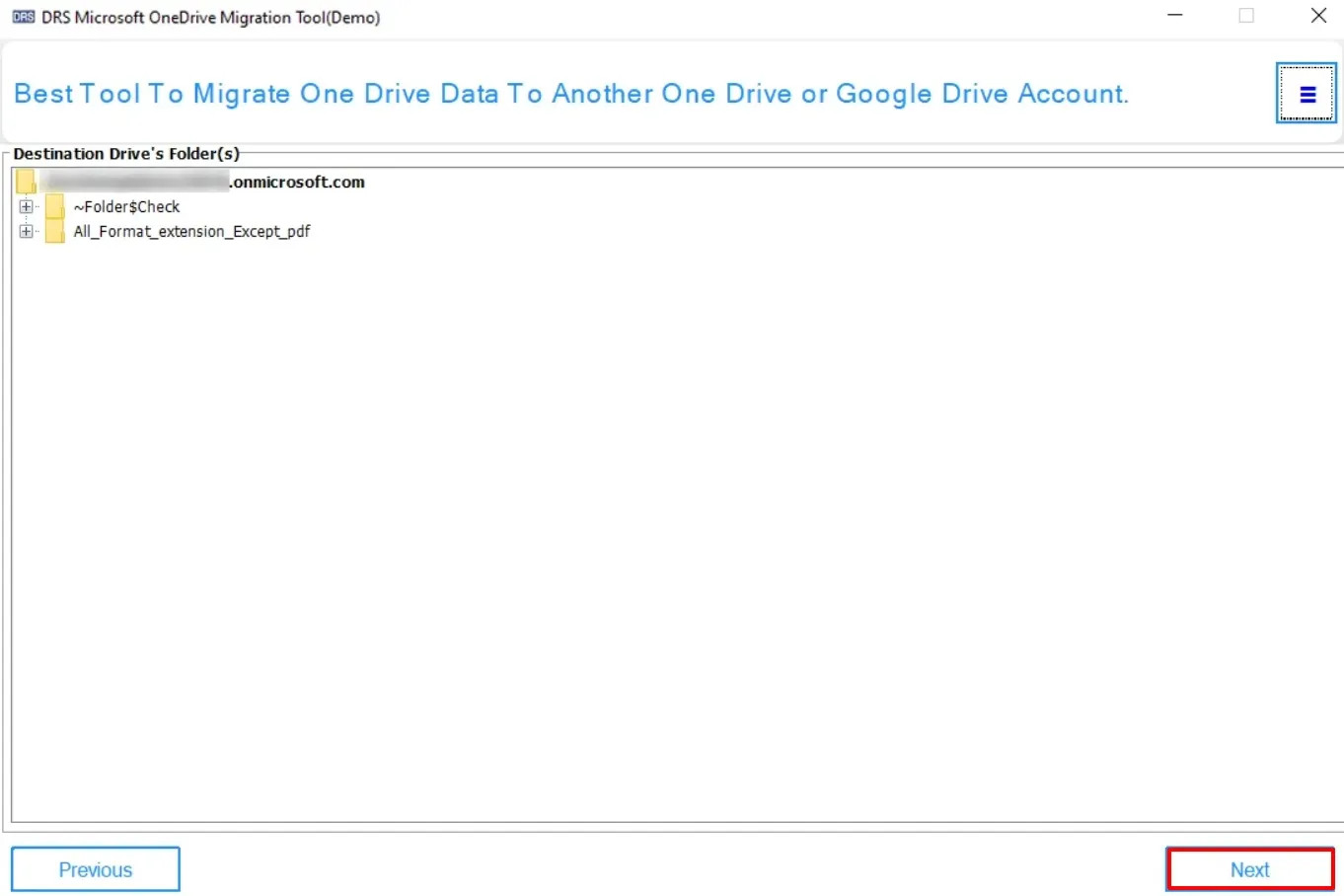Click the DRS app icon in title bar
The height and width of the screenshot is (896, 1344).
(x=24, y=17)
